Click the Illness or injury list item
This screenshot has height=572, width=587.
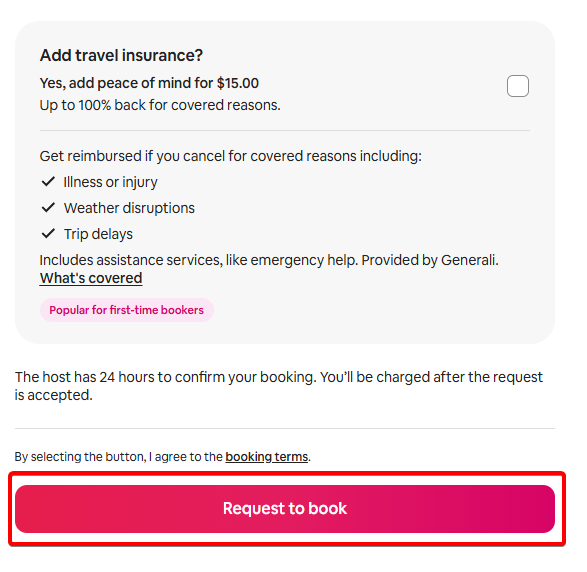pos(110,182)
